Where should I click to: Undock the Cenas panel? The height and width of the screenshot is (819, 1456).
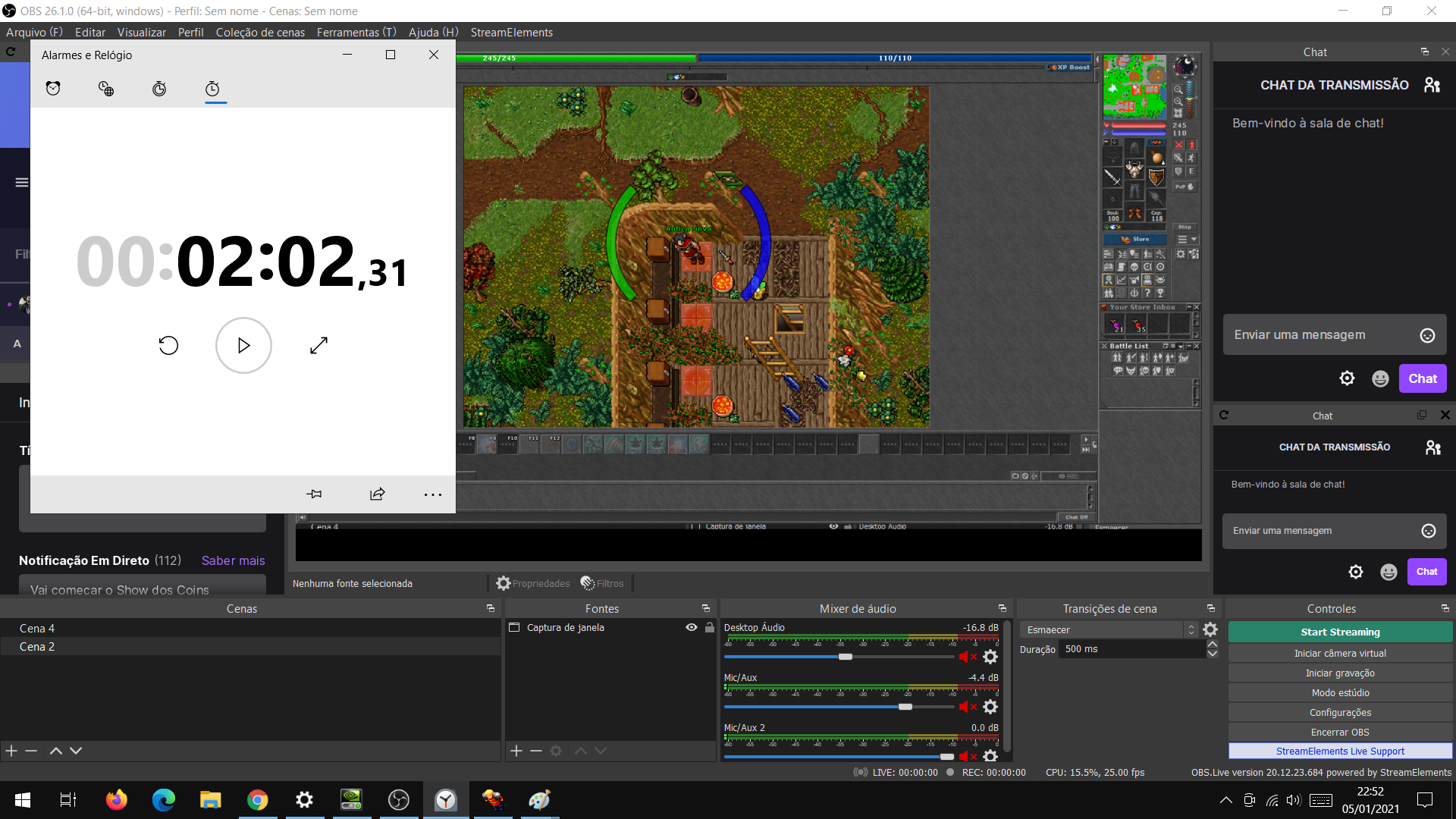click(491, 608)
